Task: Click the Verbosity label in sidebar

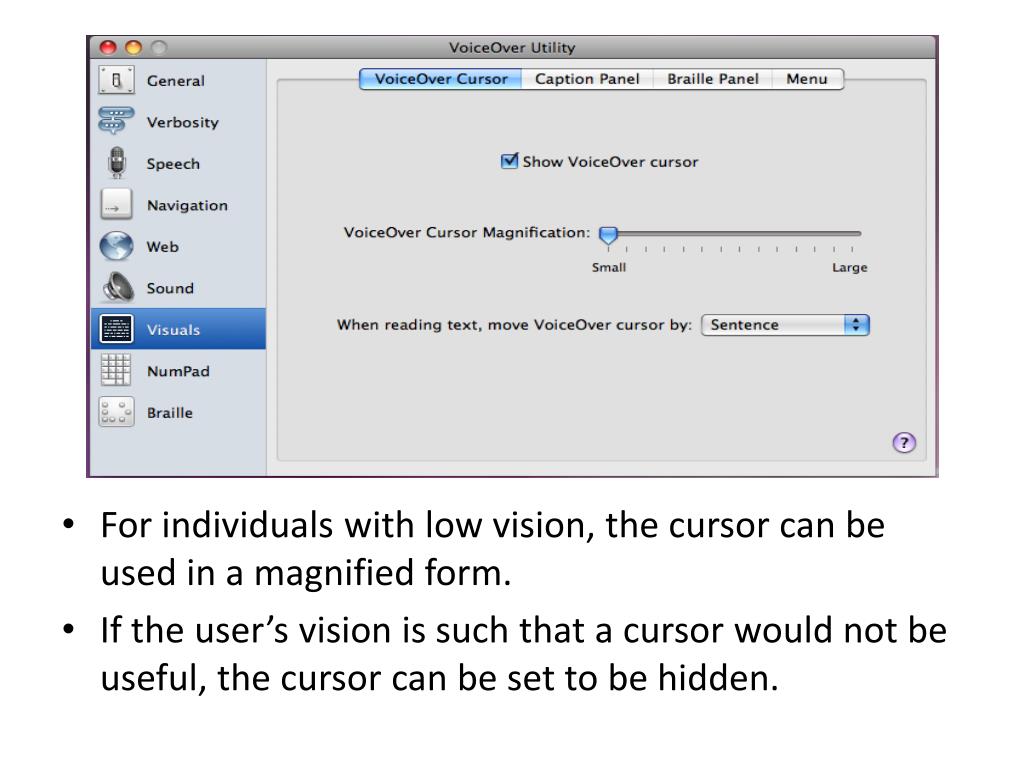Action: [x=183, y=122]
